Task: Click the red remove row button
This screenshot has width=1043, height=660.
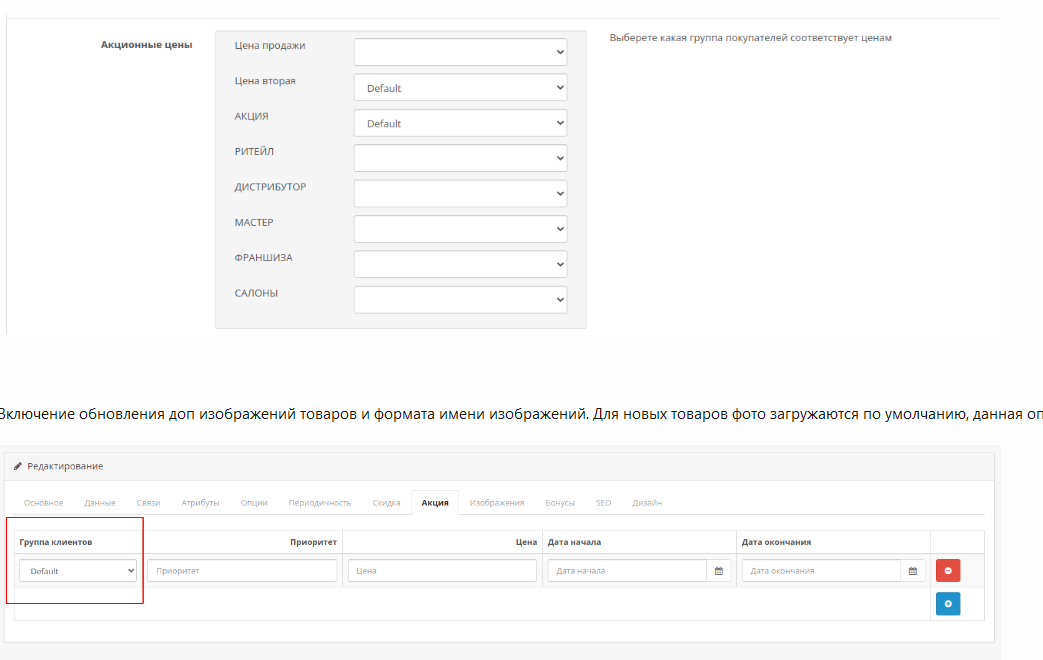Action: 947,571
